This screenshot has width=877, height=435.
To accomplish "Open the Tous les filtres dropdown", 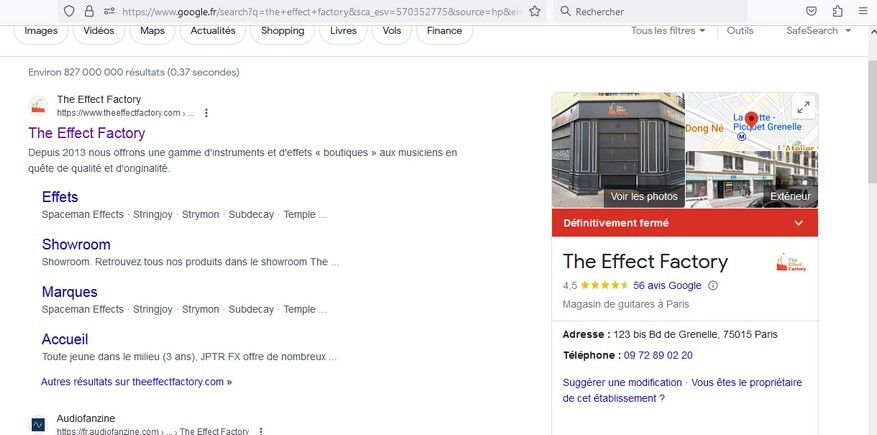I will click(x=668, y=31).
